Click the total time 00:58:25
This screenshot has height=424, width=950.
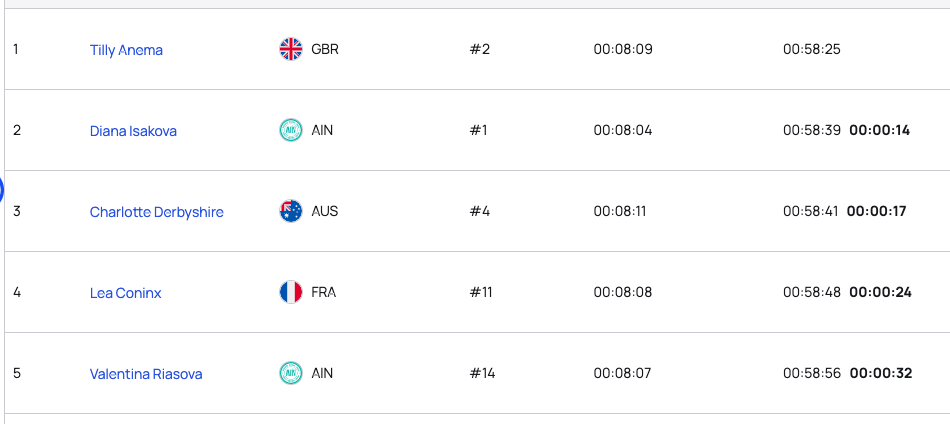[x=811, y=49]
